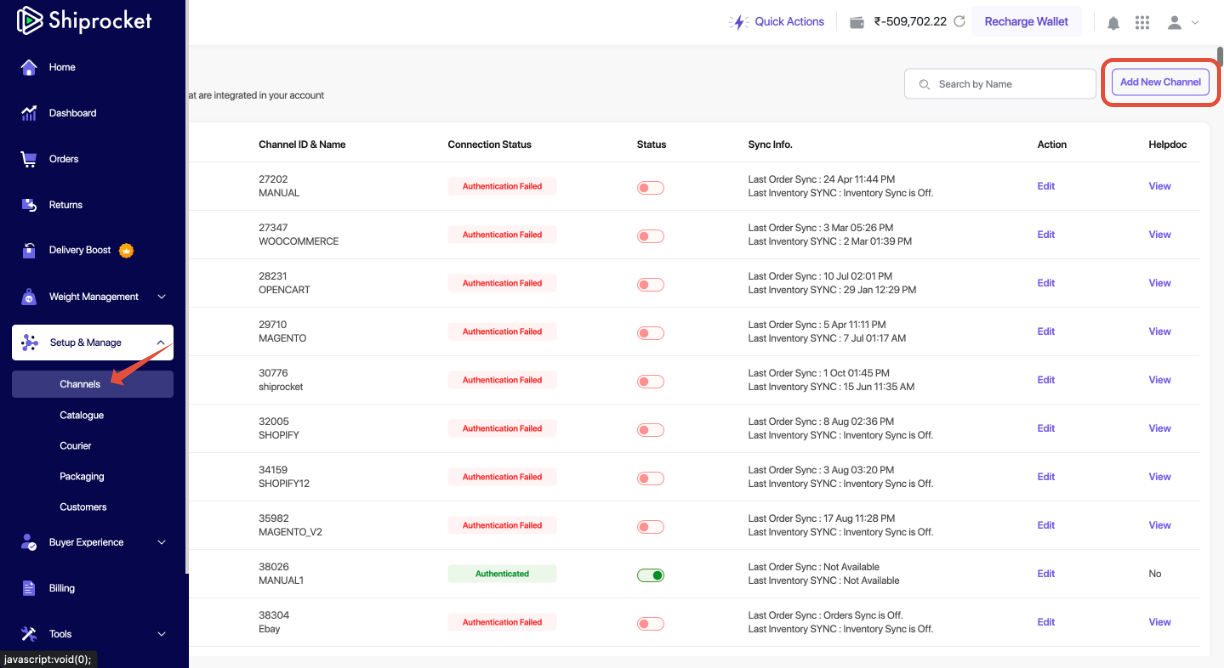Refresh the wallet balance
This screenshot has height=668, width=1224.
coord(959,22)
